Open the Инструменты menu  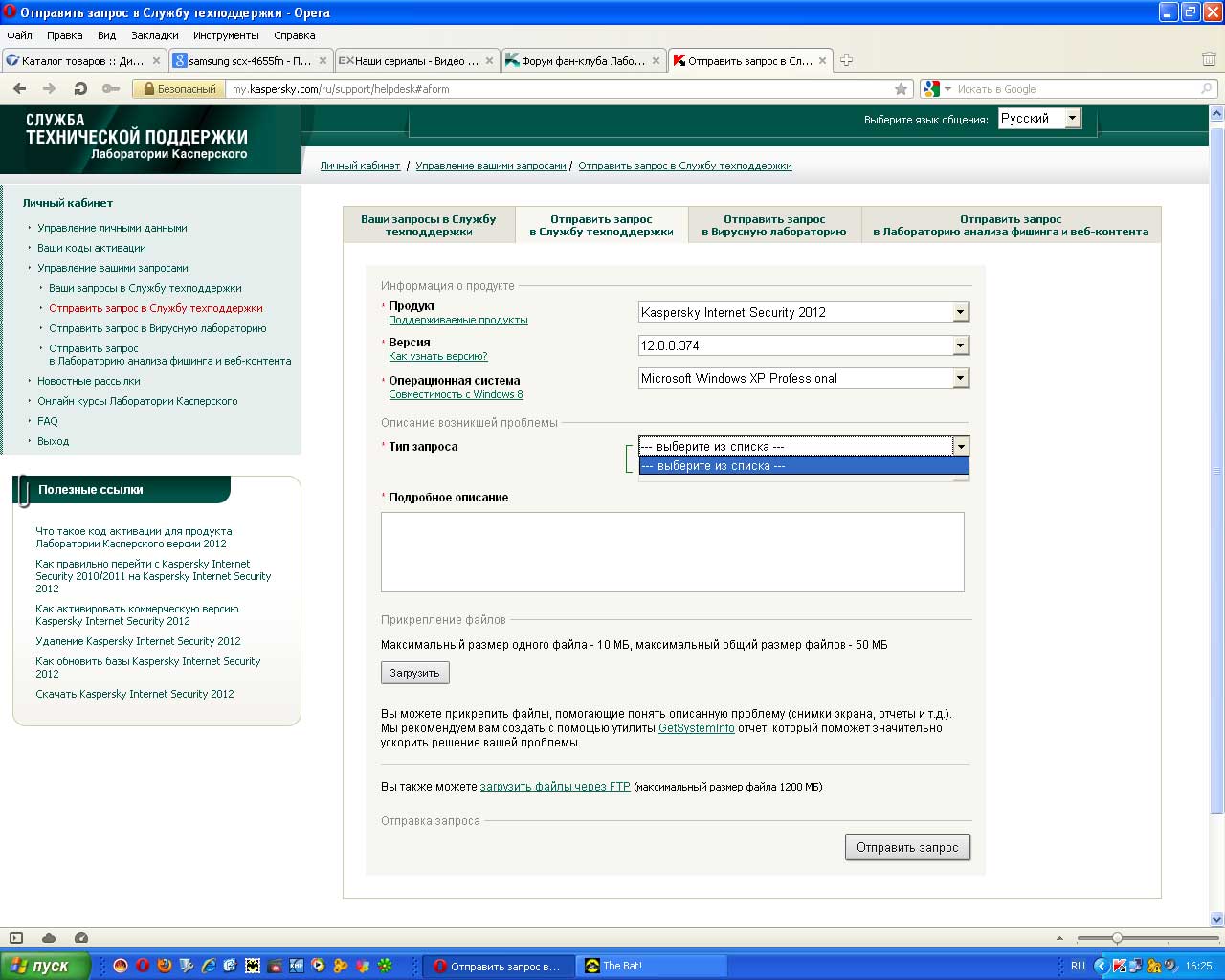tap(226, 35)
